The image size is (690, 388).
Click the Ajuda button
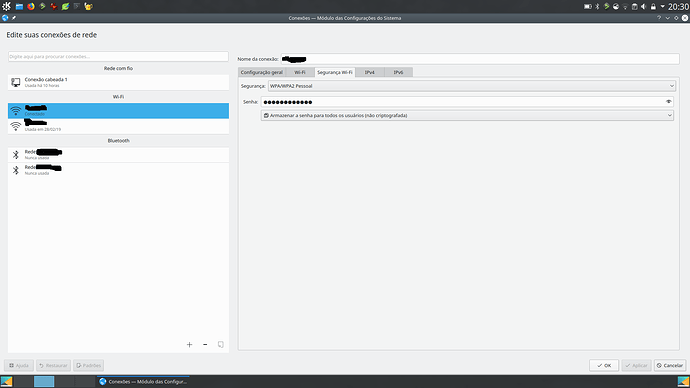(x=19, y=365)
